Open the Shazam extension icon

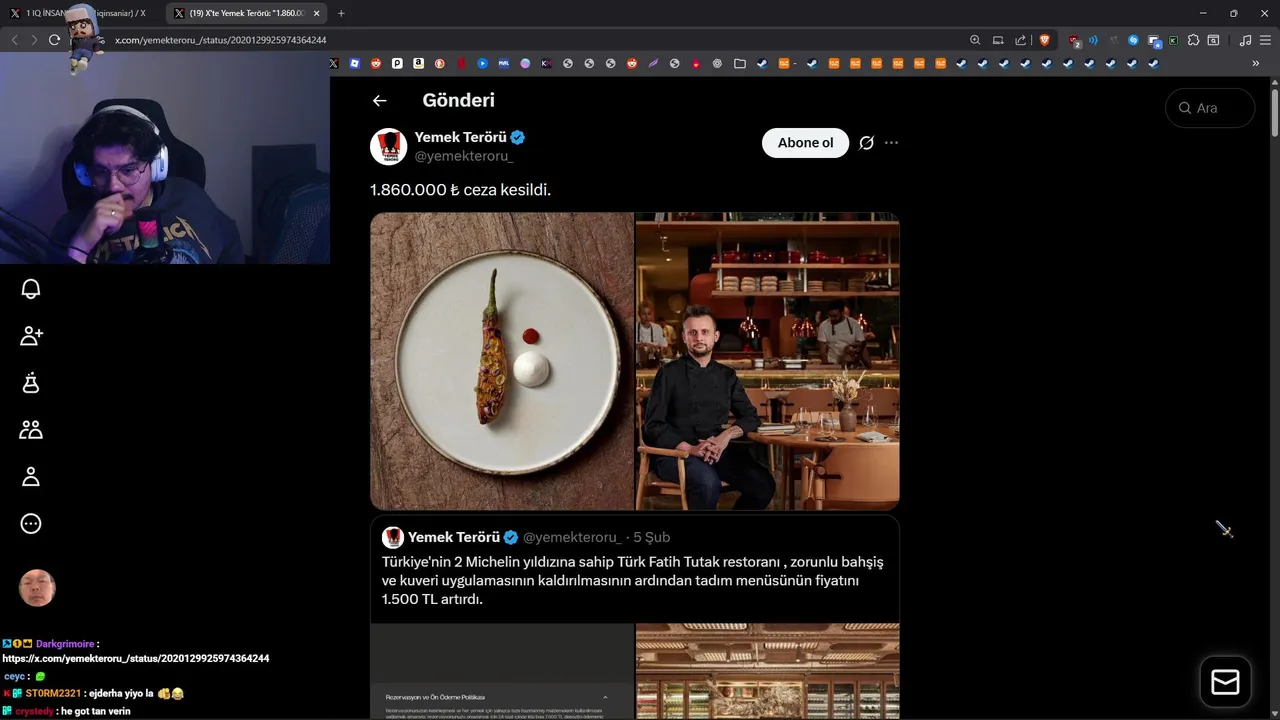(x=1133, y=40)
